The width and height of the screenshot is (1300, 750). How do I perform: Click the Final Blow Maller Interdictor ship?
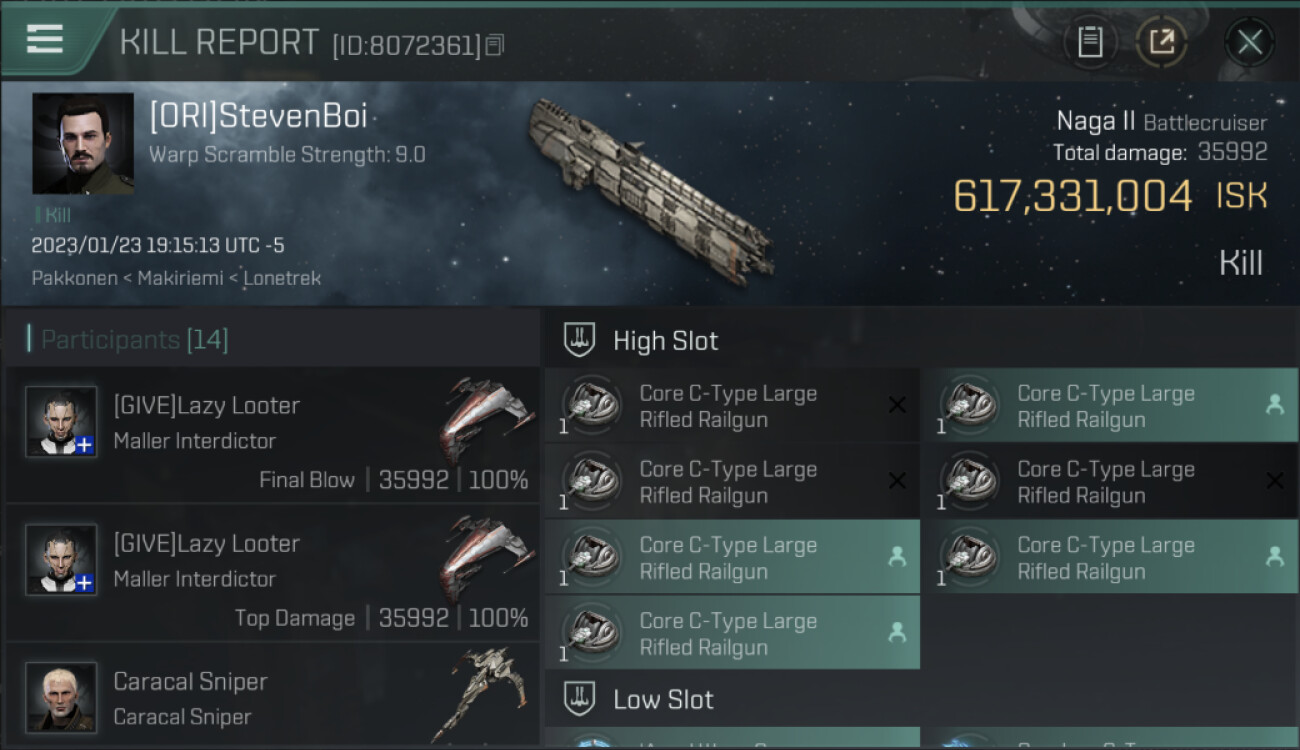[487, 420]
